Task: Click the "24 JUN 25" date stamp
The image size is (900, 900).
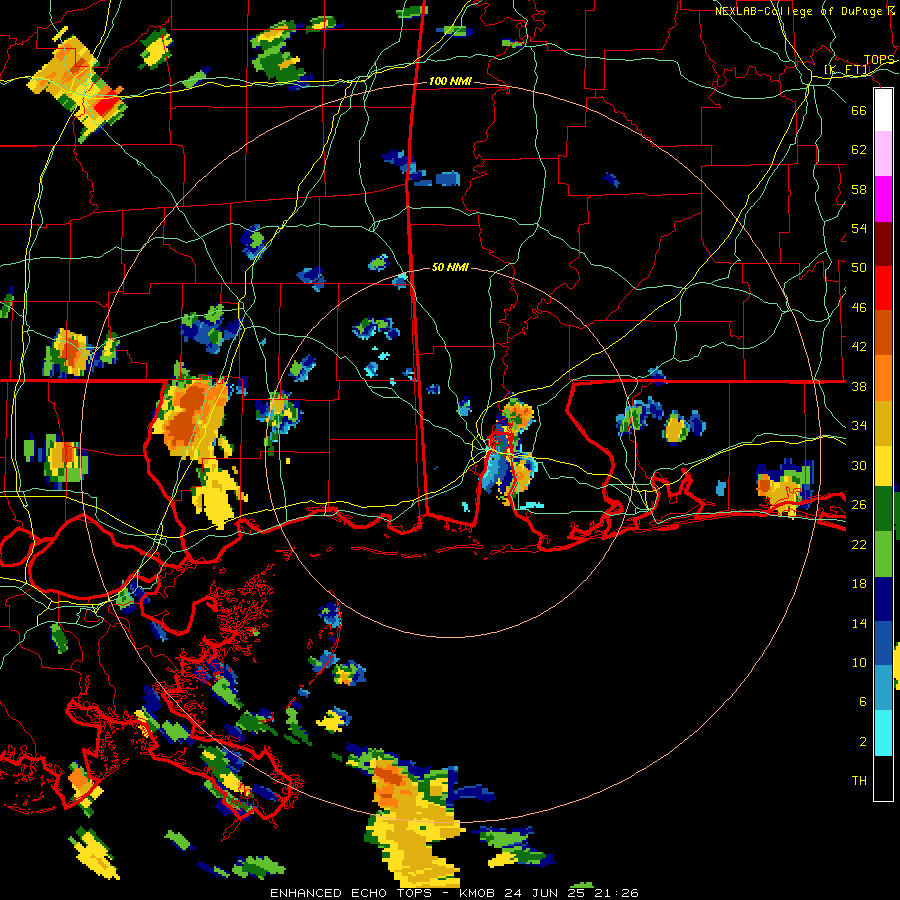Action: click(545, 893)
